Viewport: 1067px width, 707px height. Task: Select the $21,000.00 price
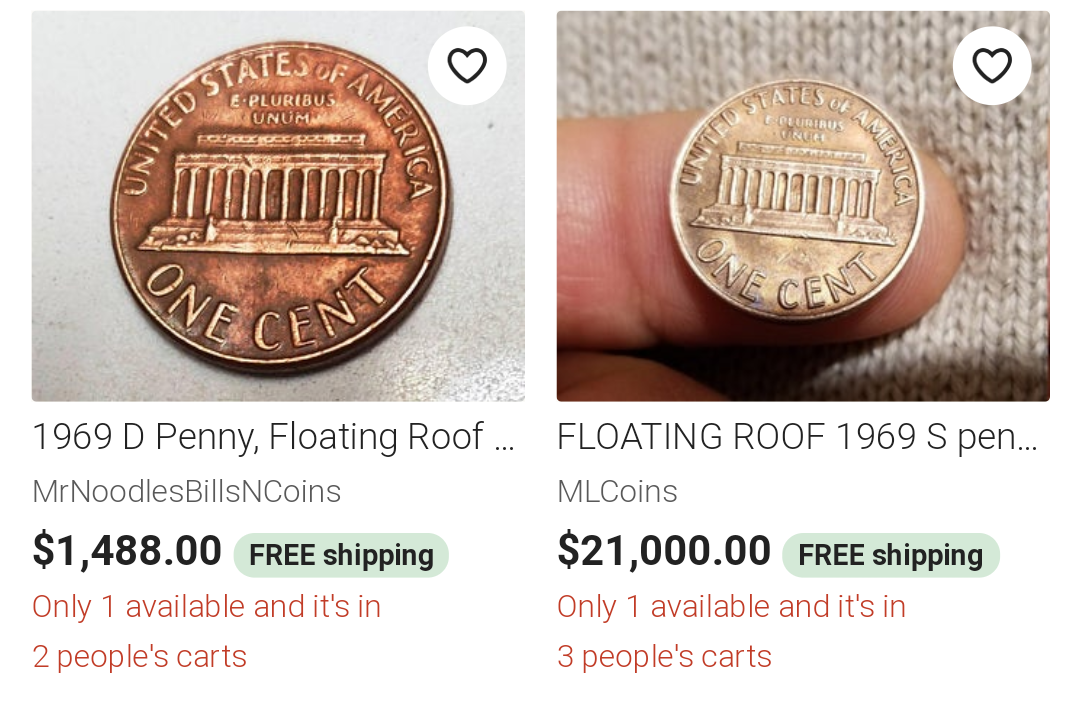(x=664, y=551)
